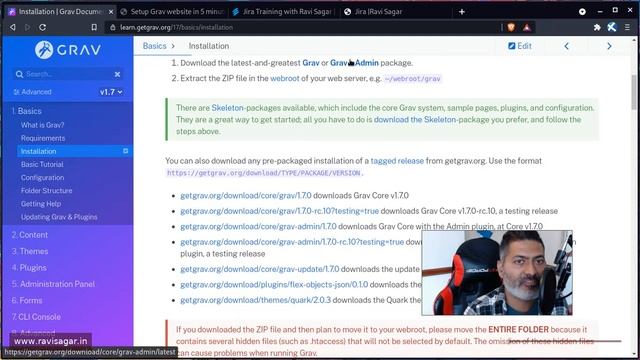The height and width of the screenshot is (360, 640).
Task: Open core/grav-update/1.7.0 download link
Action: (260, 269)
